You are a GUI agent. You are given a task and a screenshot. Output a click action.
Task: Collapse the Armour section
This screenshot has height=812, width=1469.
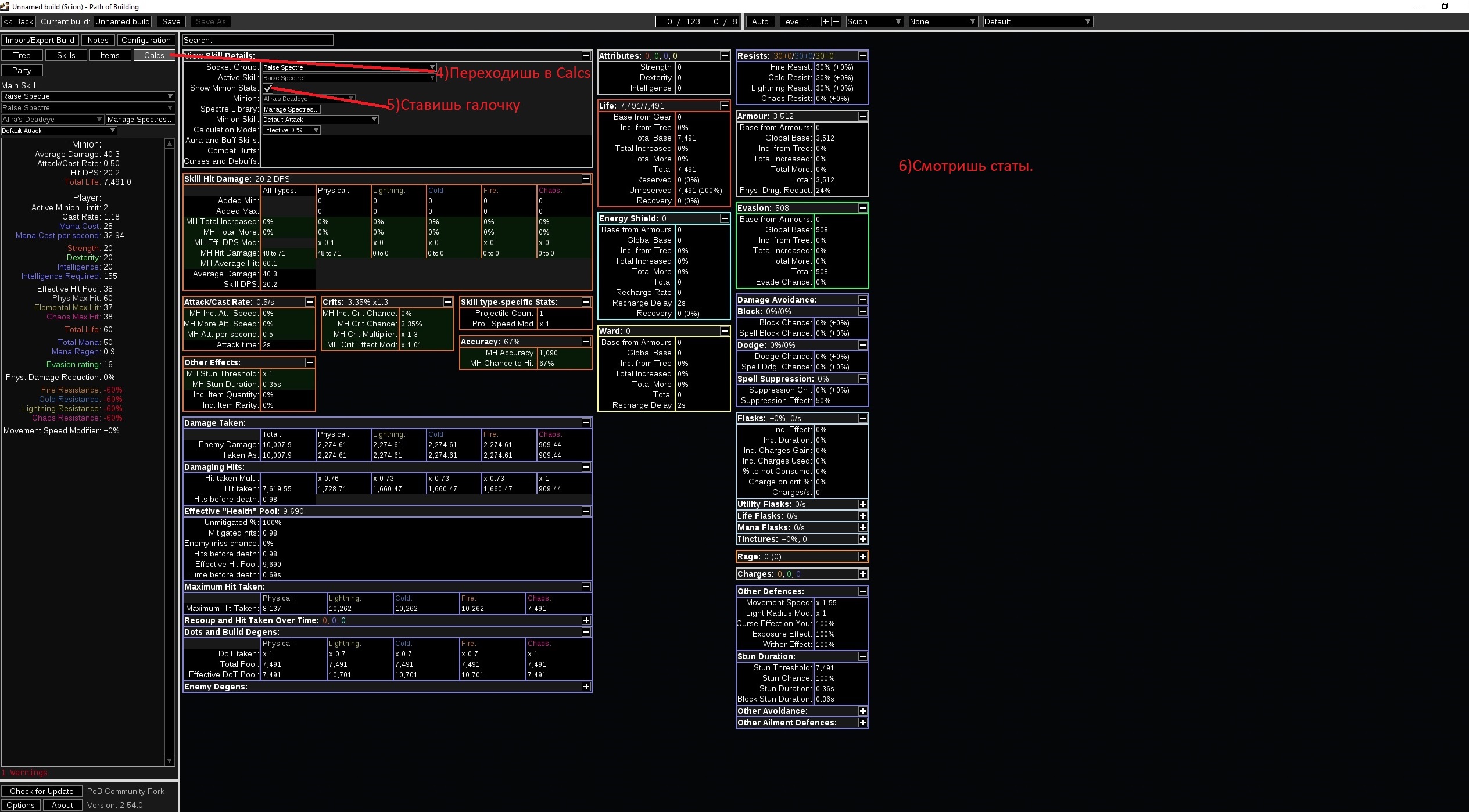[x=862, y=116]
